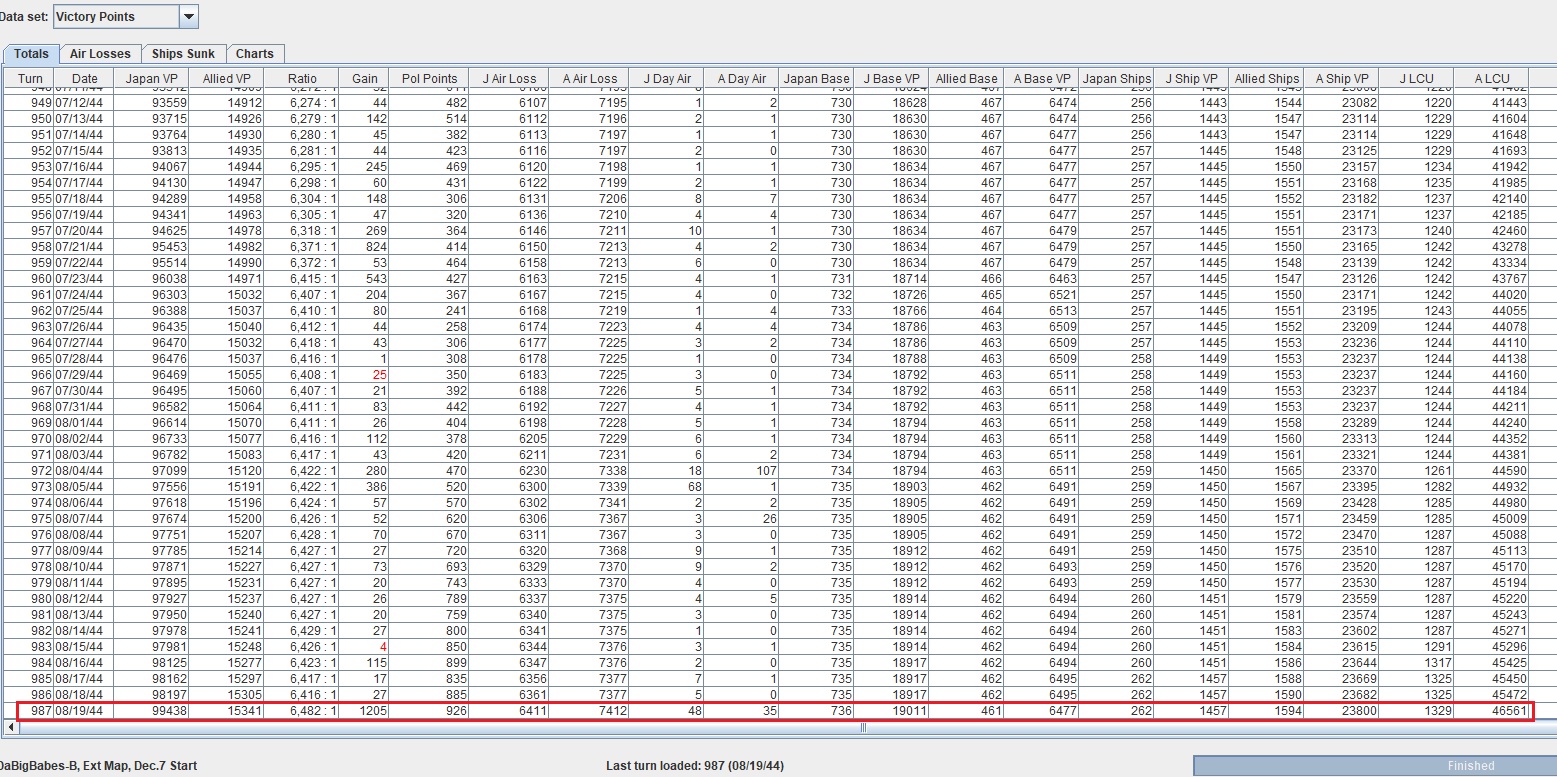This screenshot has width=1557, height=777.
Task: Open the Ships Sunk tab
Action: (183, 54)
